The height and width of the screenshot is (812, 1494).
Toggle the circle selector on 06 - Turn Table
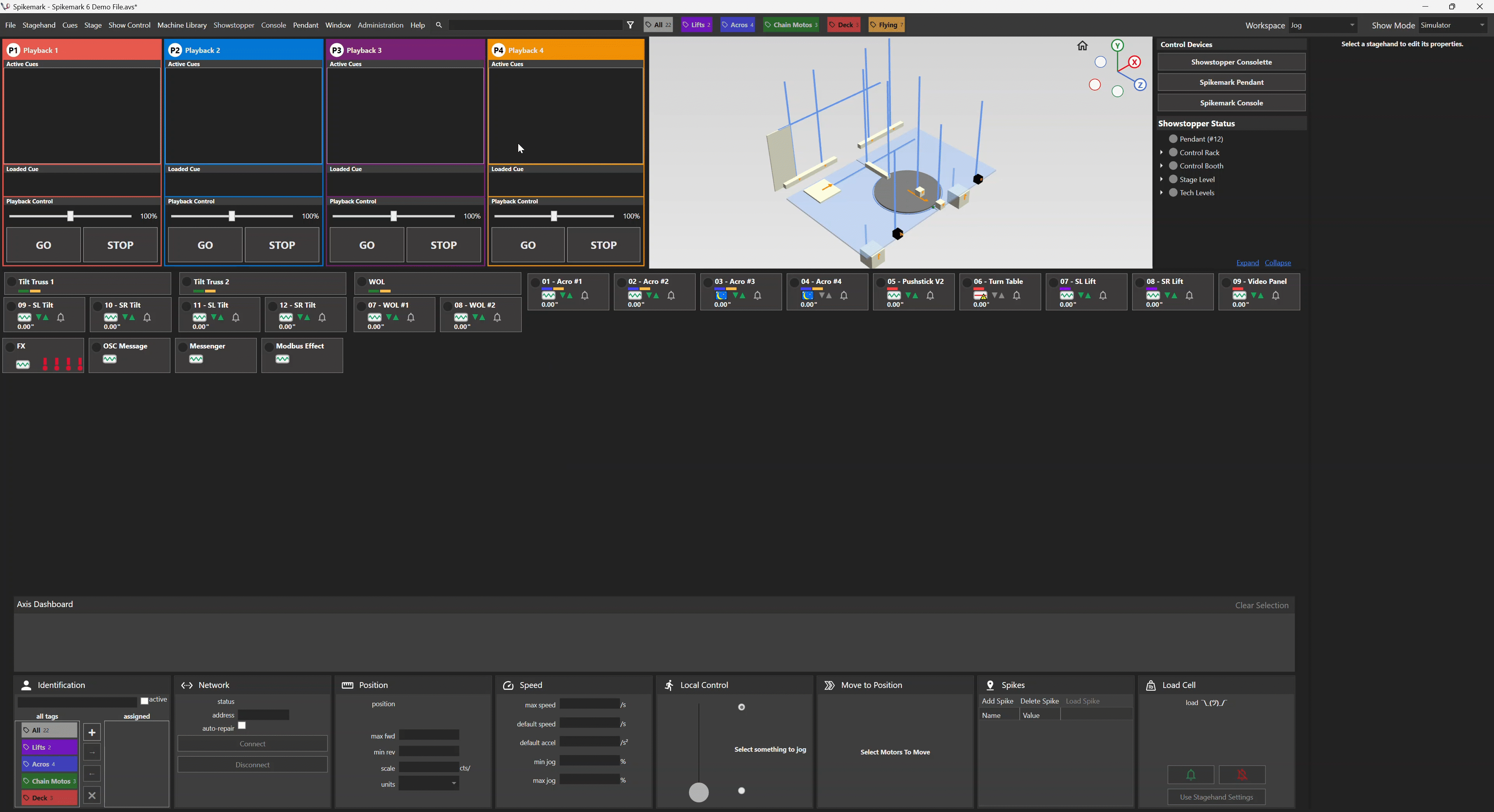coord(967,282)
